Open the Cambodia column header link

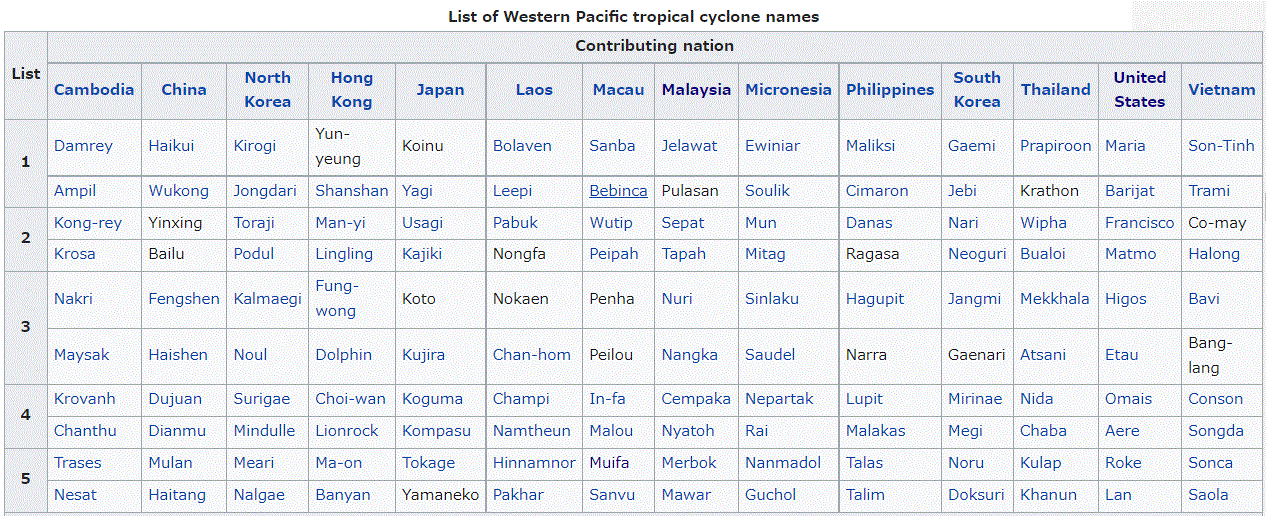(94, 90)
